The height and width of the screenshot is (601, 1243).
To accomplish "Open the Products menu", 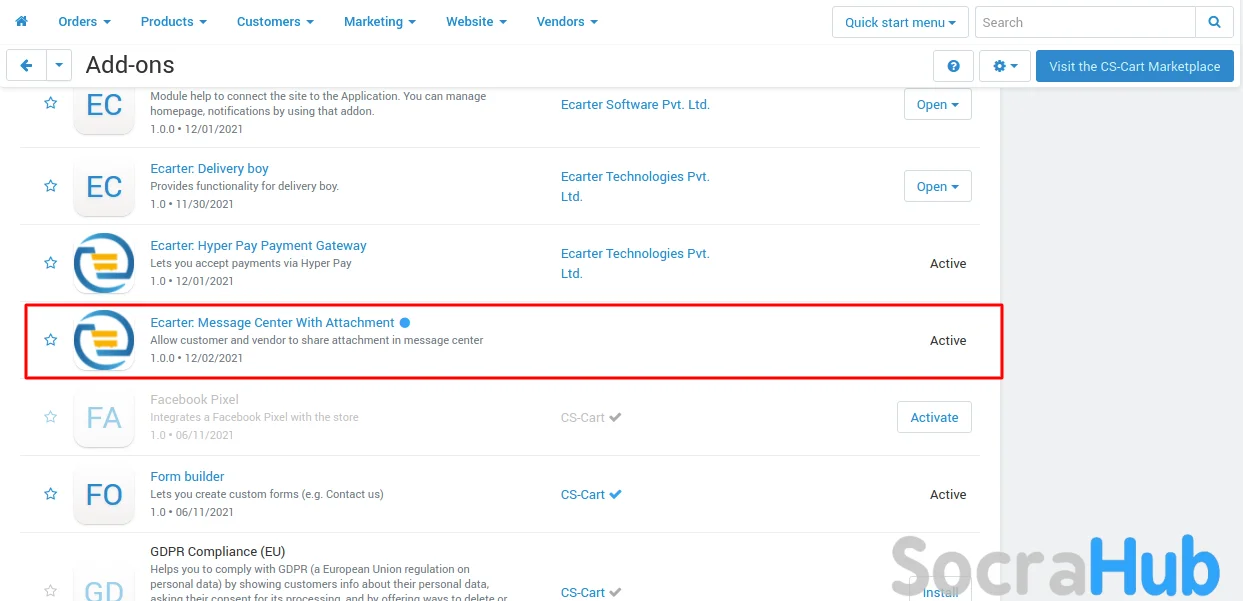I will [x=174, y=22].
